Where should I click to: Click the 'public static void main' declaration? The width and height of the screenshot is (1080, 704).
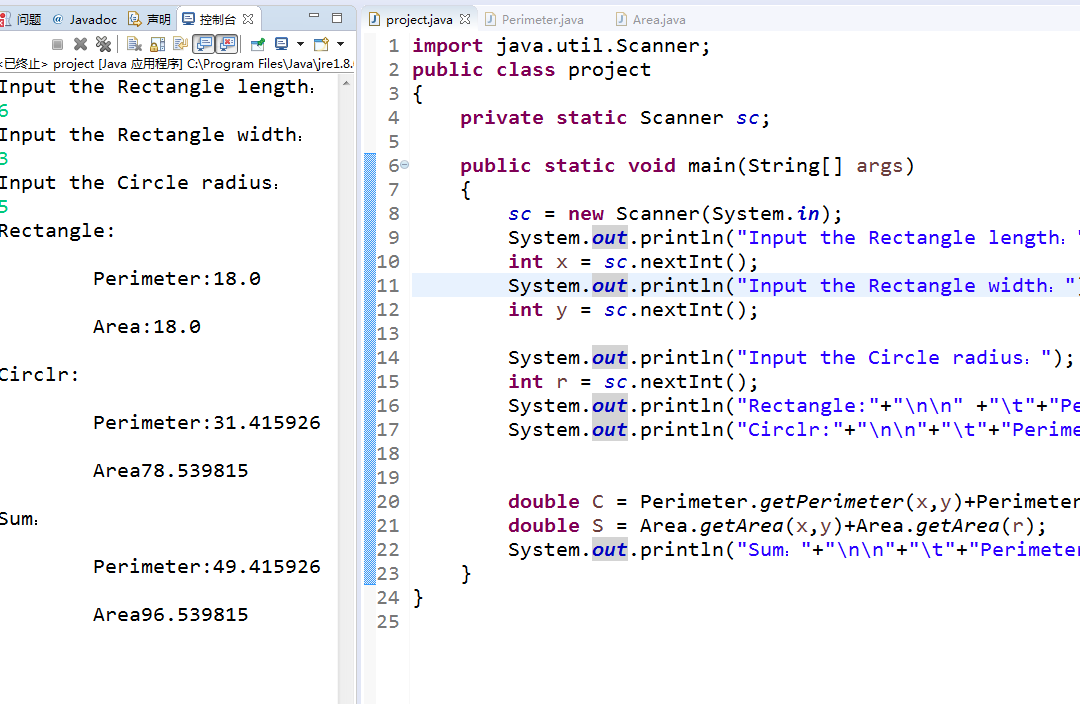(x=687, y=166)
